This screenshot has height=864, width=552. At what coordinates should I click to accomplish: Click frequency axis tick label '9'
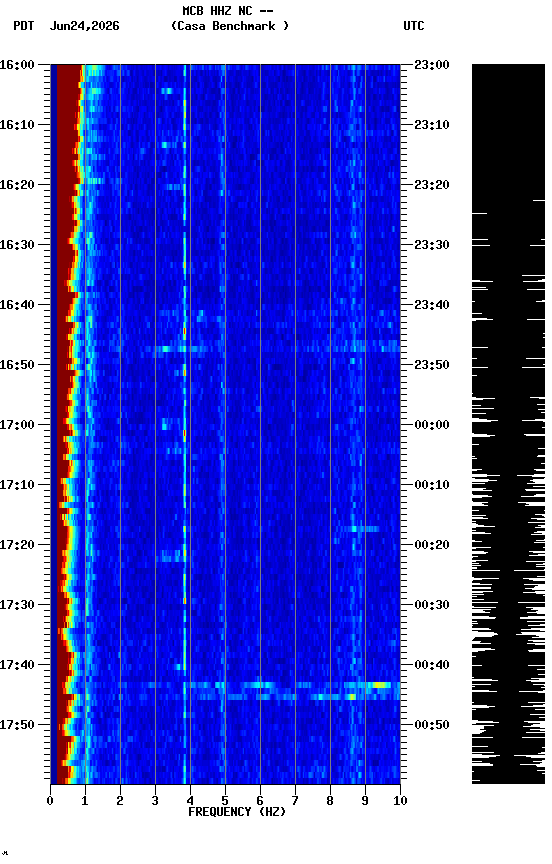pos(365,801)
